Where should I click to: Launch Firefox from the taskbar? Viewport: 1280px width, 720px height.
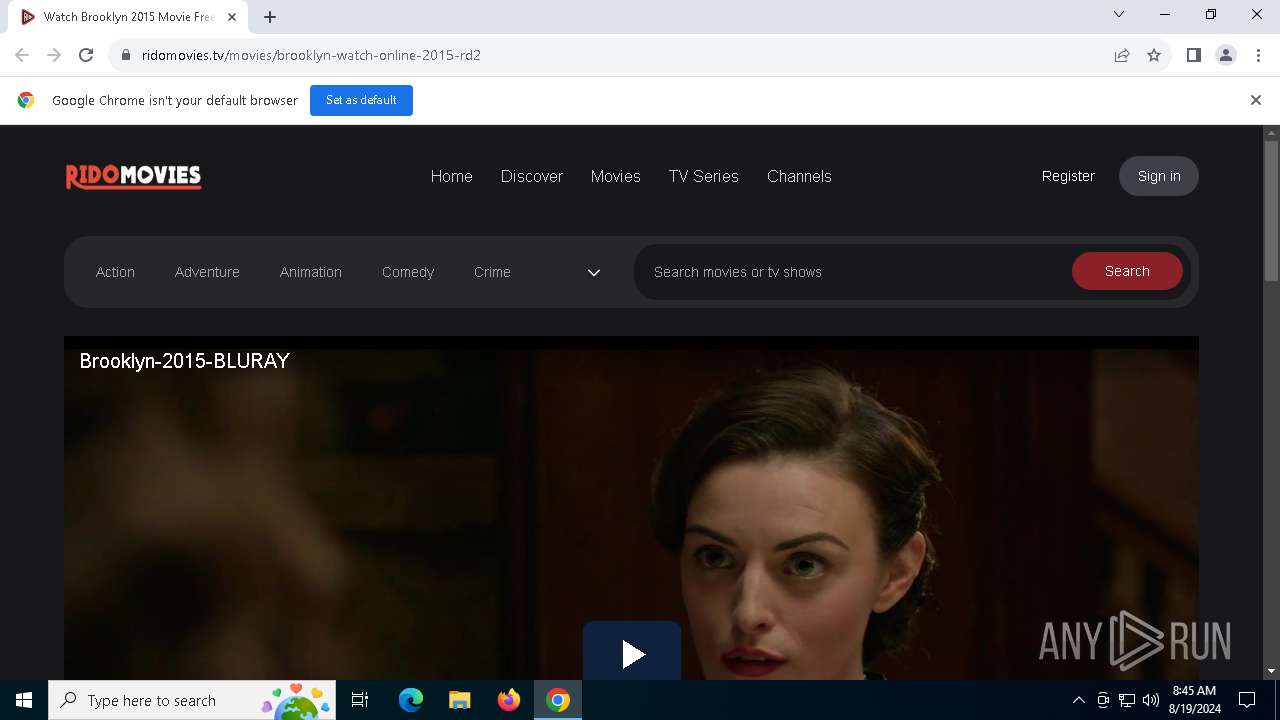(509, 700)
